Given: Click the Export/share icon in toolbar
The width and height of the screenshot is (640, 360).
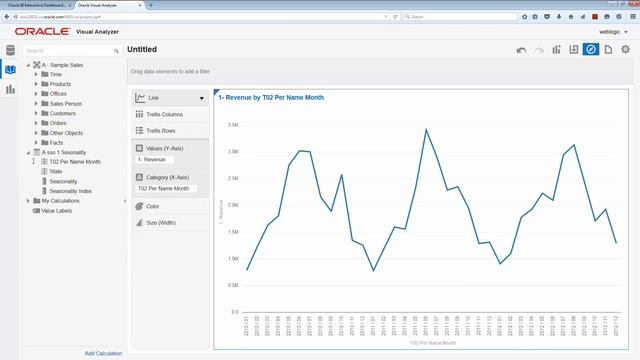Looking at the screenshot, I should (x=573, y=49).
